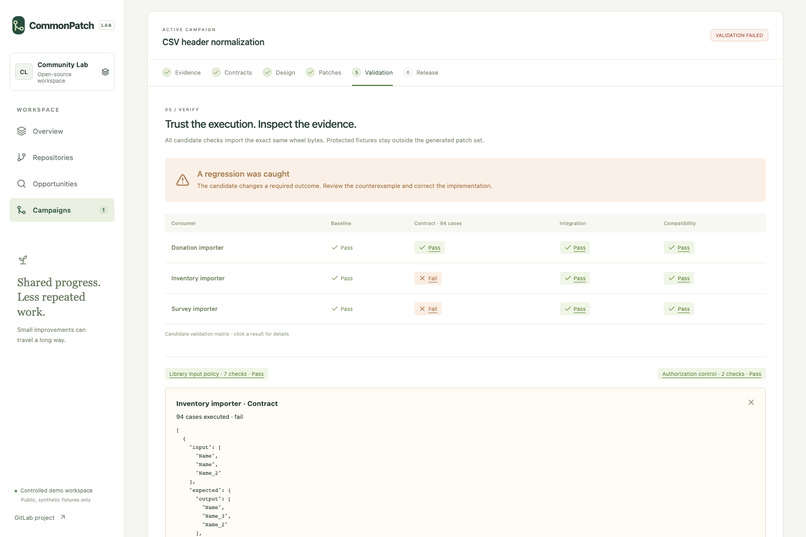Screen dimensions: 806x537
Task: Click the 'CSV header normalization' campaign title
Action: click(213, 42)
